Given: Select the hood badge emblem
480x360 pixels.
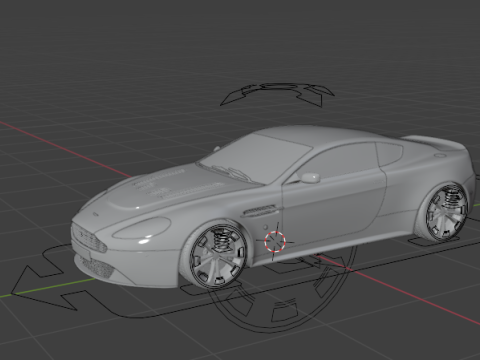Looking at the screenshot, I should (95, 214).
